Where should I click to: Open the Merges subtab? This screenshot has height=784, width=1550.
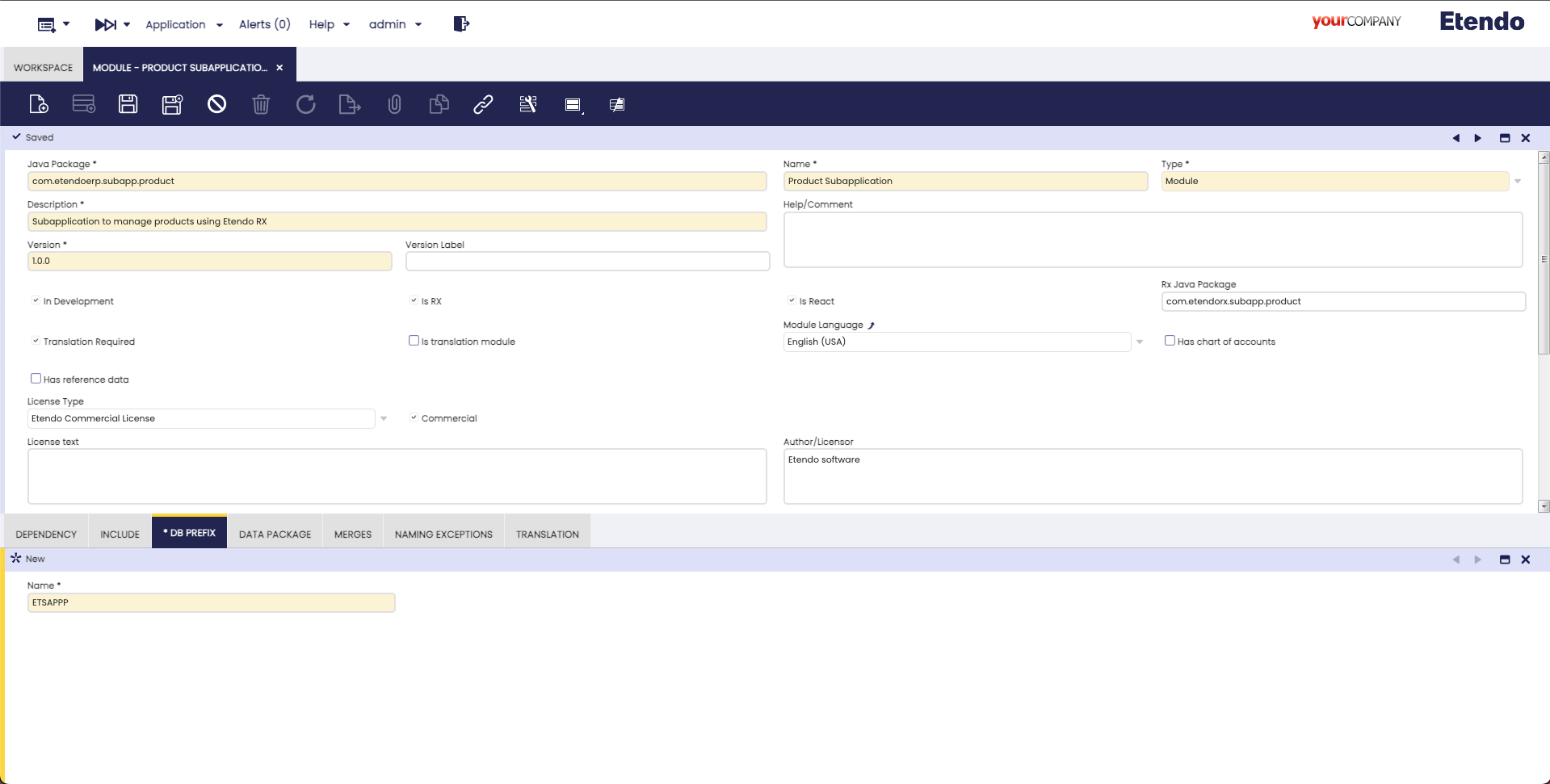click(353, 535)
